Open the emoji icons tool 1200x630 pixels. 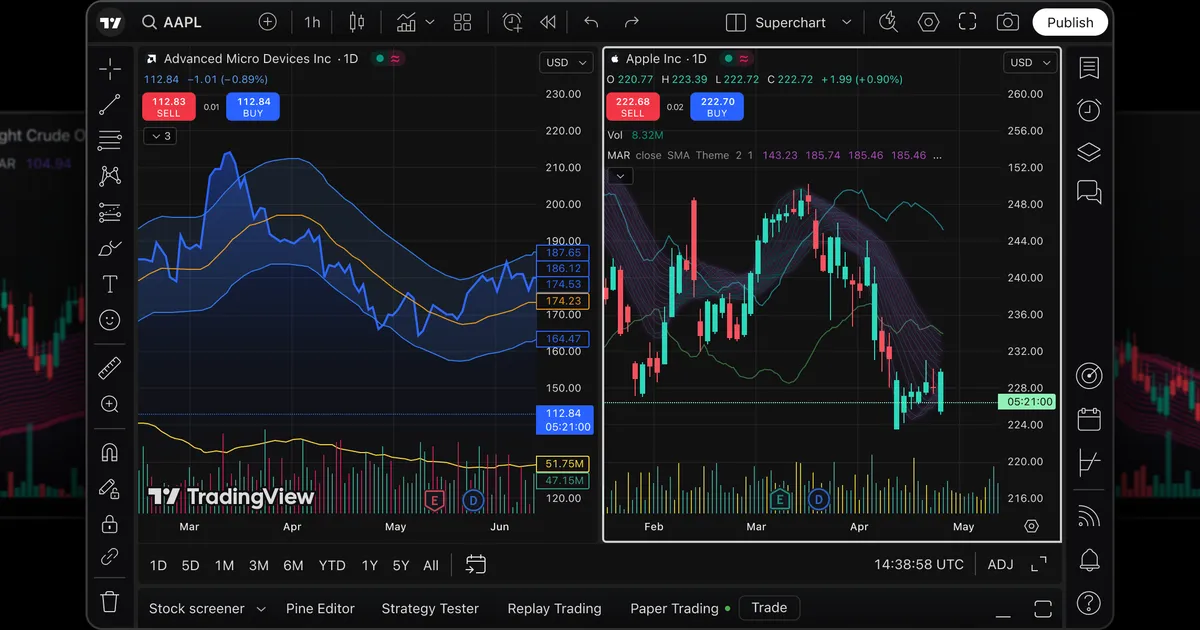110,320
